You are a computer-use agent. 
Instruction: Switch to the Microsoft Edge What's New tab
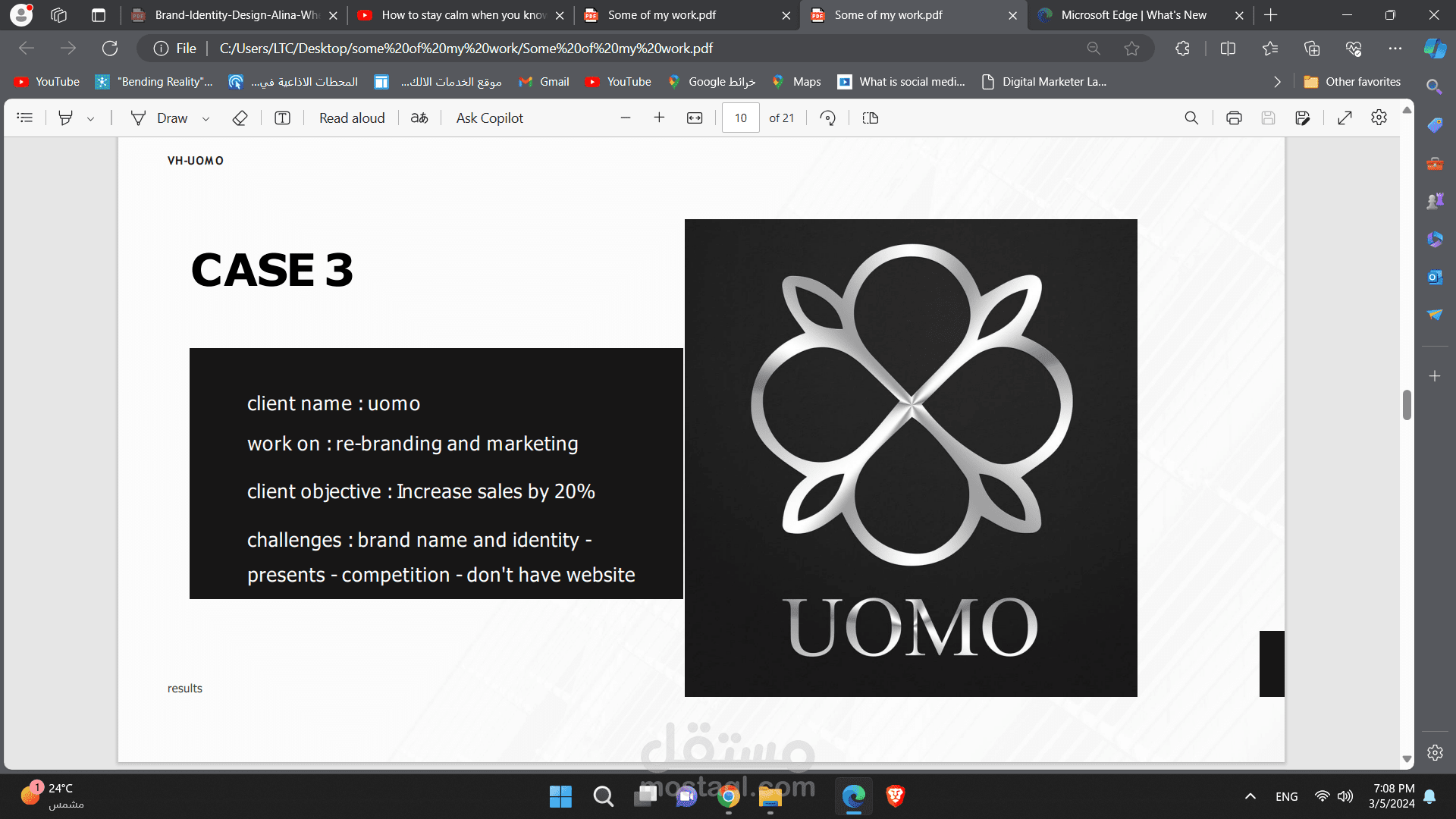[1132, 15]
